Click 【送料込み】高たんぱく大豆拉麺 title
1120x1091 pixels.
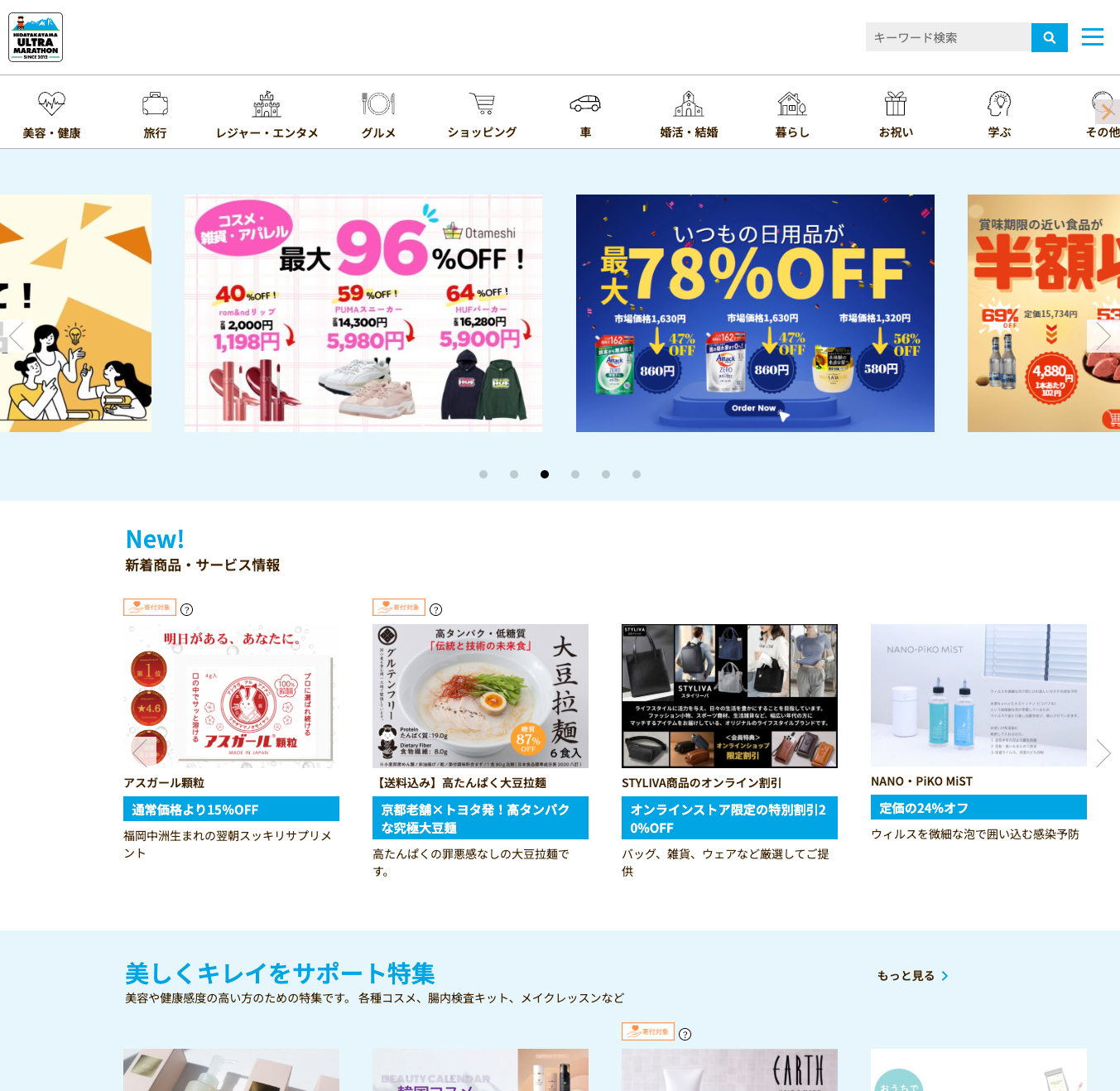[x=459, y=783]
